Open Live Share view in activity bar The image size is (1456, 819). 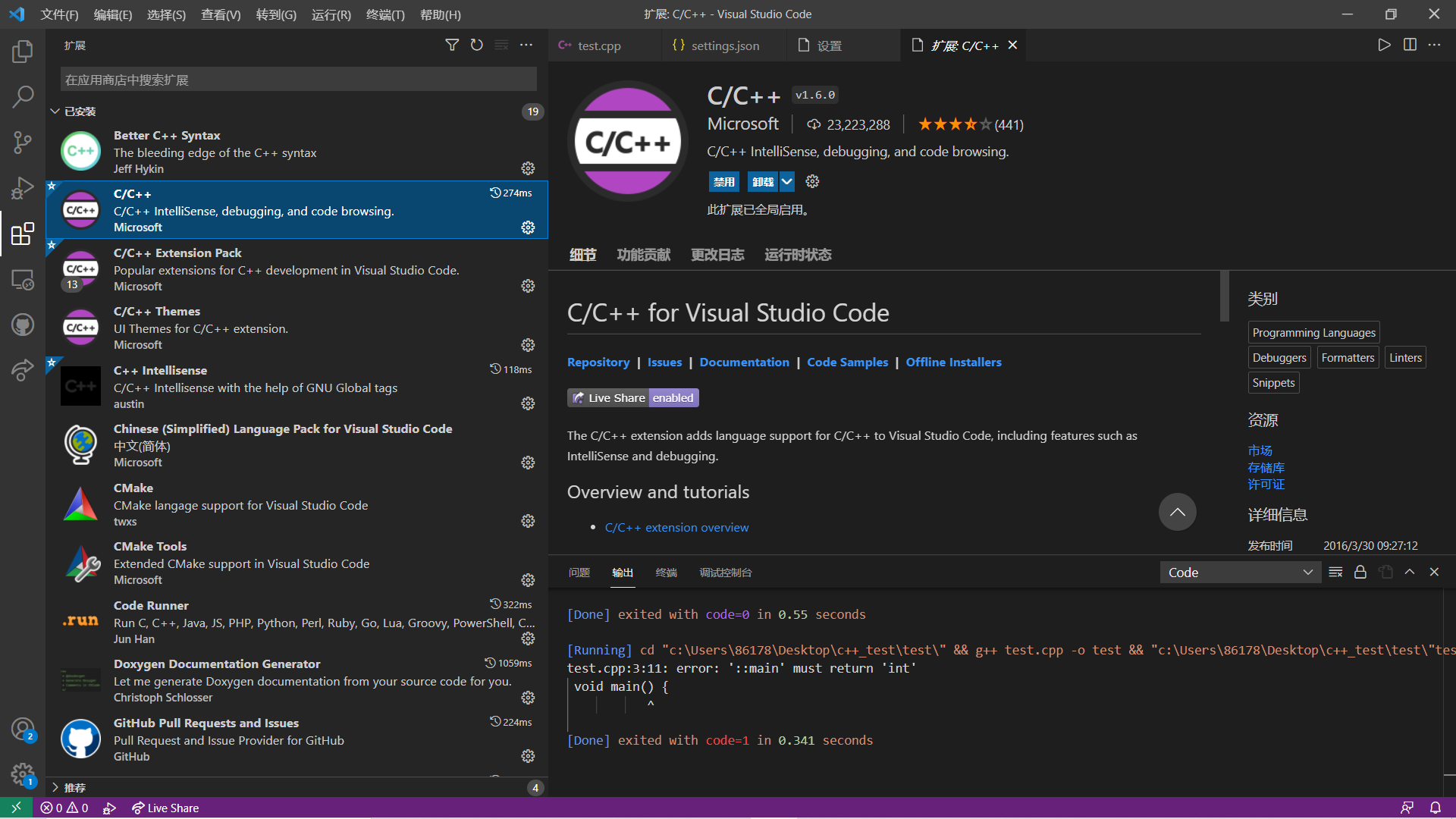point(23,370)
